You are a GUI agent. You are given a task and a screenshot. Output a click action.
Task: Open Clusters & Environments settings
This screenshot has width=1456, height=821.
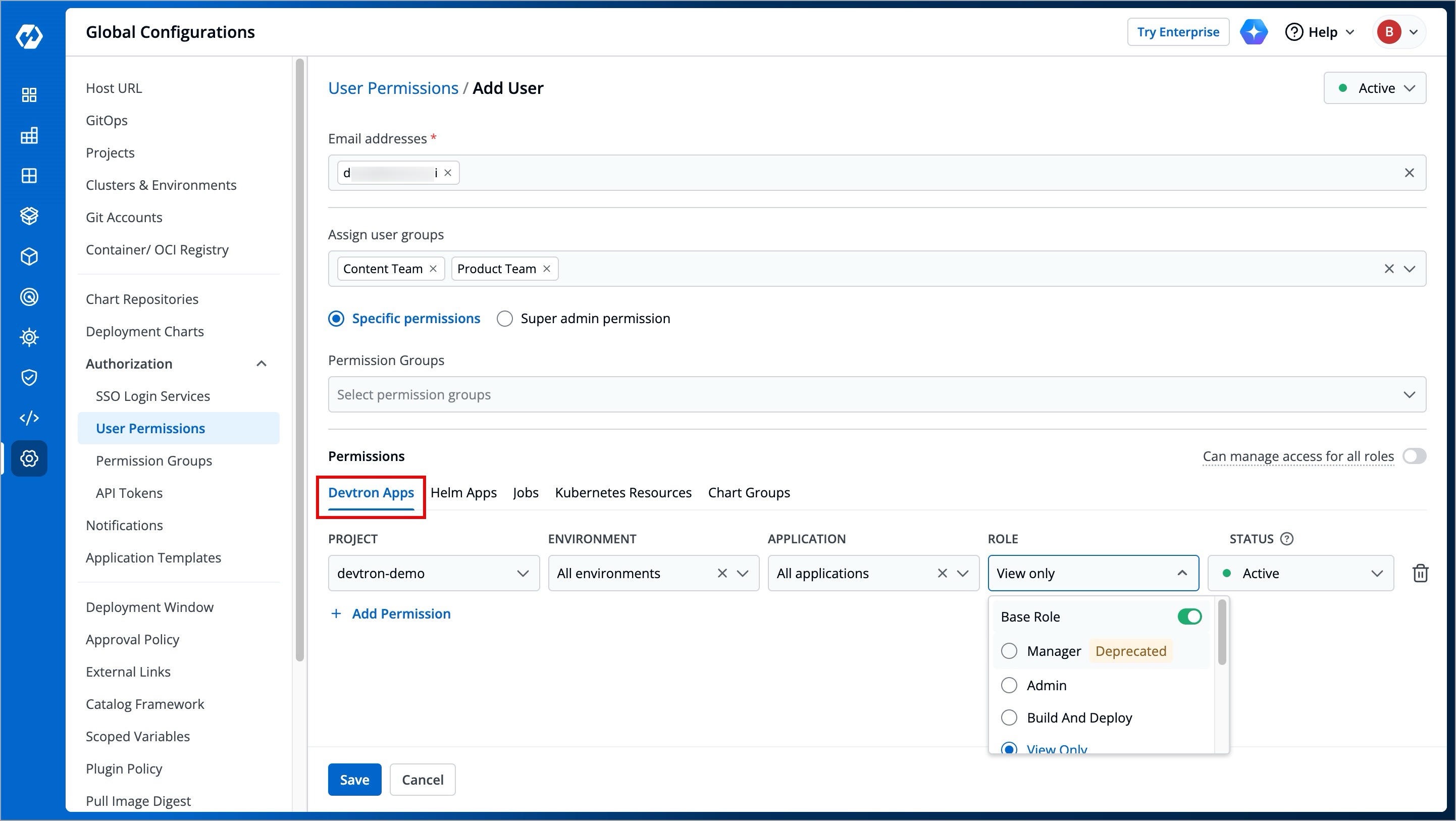[161, 185]
